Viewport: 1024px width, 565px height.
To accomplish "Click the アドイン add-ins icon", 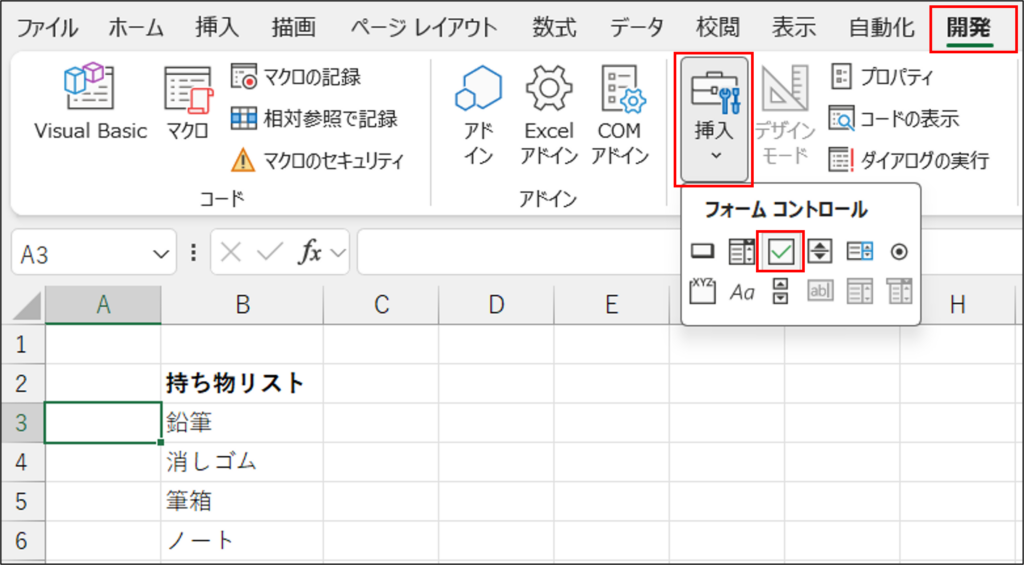I will (479, 116).
